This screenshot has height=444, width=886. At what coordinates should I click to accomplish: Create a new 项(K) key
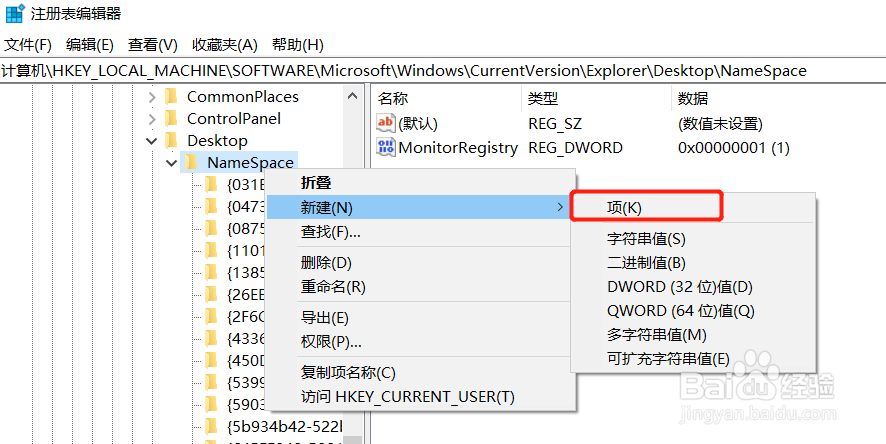tap(646, 207)
